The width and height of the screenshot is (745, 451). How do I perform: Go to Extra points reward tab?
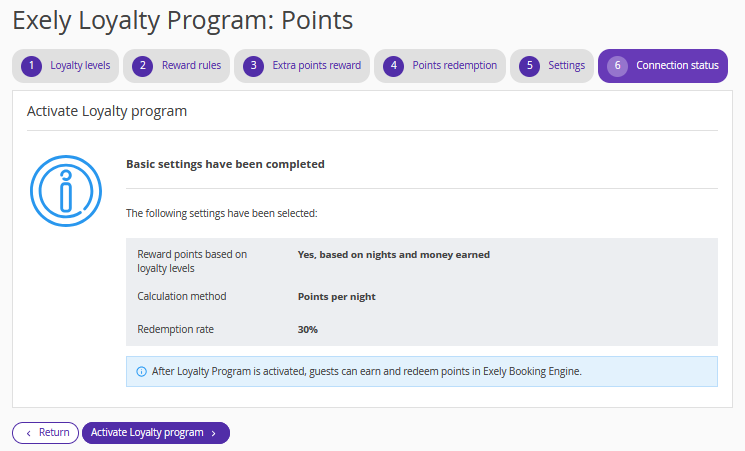point(302,66)
